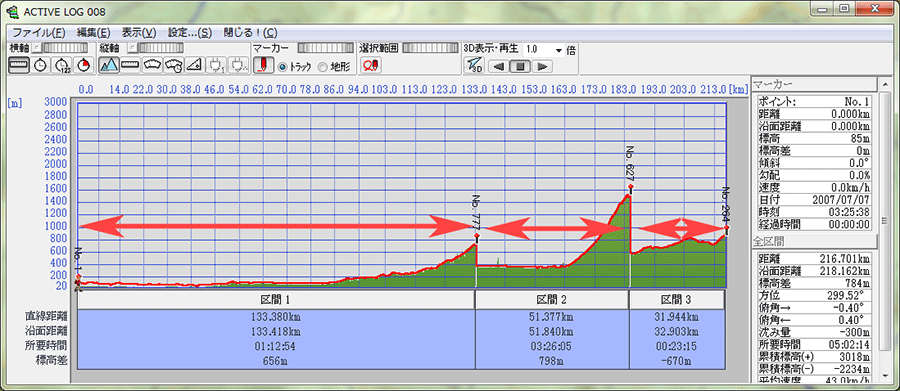Activate the selection range marker icon
This screenshot has width=900, height=391.
click(x=370, y=65)
